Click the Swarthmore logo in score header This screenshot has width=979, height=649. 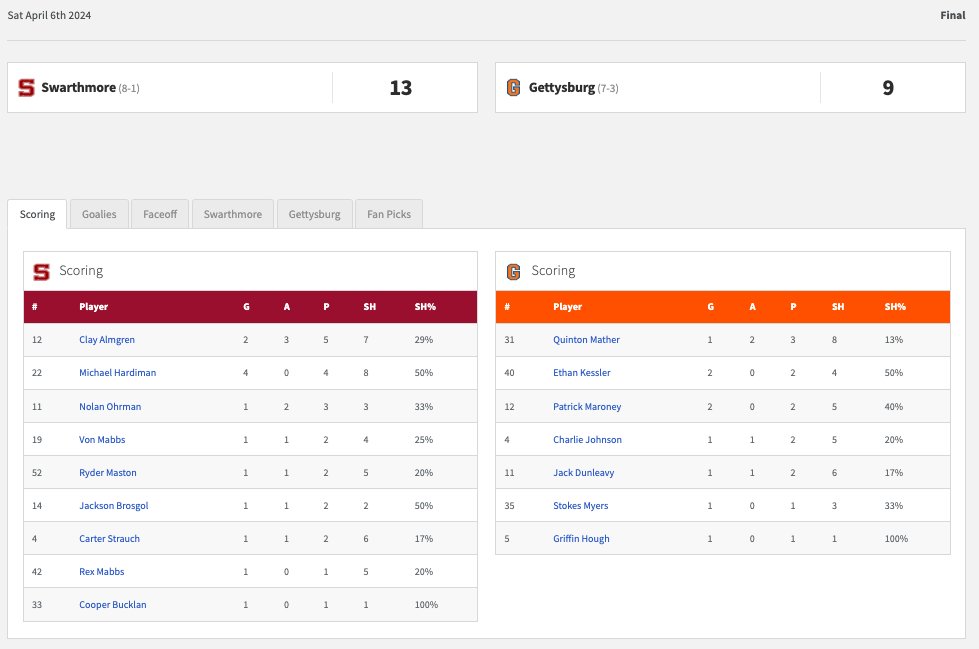click(x=26, y=87)
